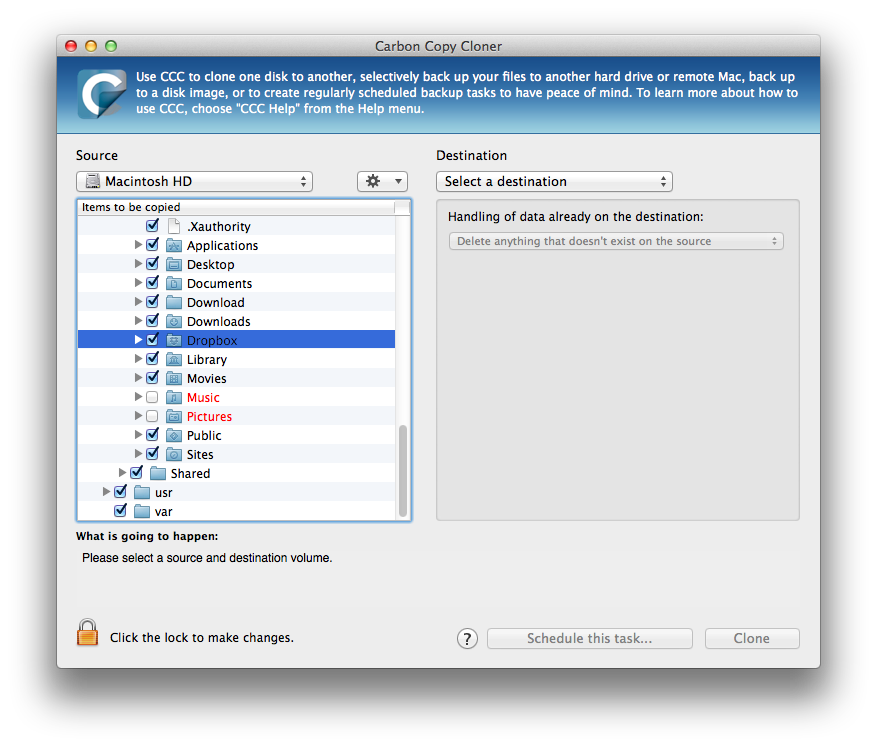Expand the Shared folder triangle
877x747 pixels.
122,472
